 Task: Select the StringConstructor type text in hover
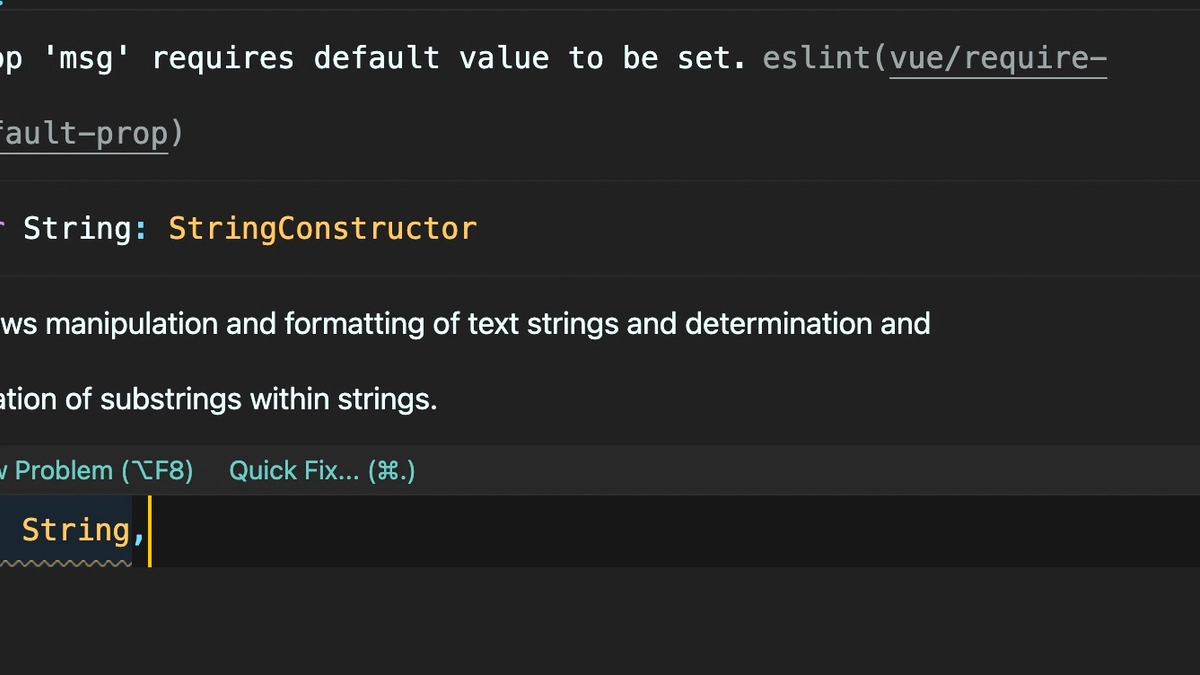coord(322,228)
